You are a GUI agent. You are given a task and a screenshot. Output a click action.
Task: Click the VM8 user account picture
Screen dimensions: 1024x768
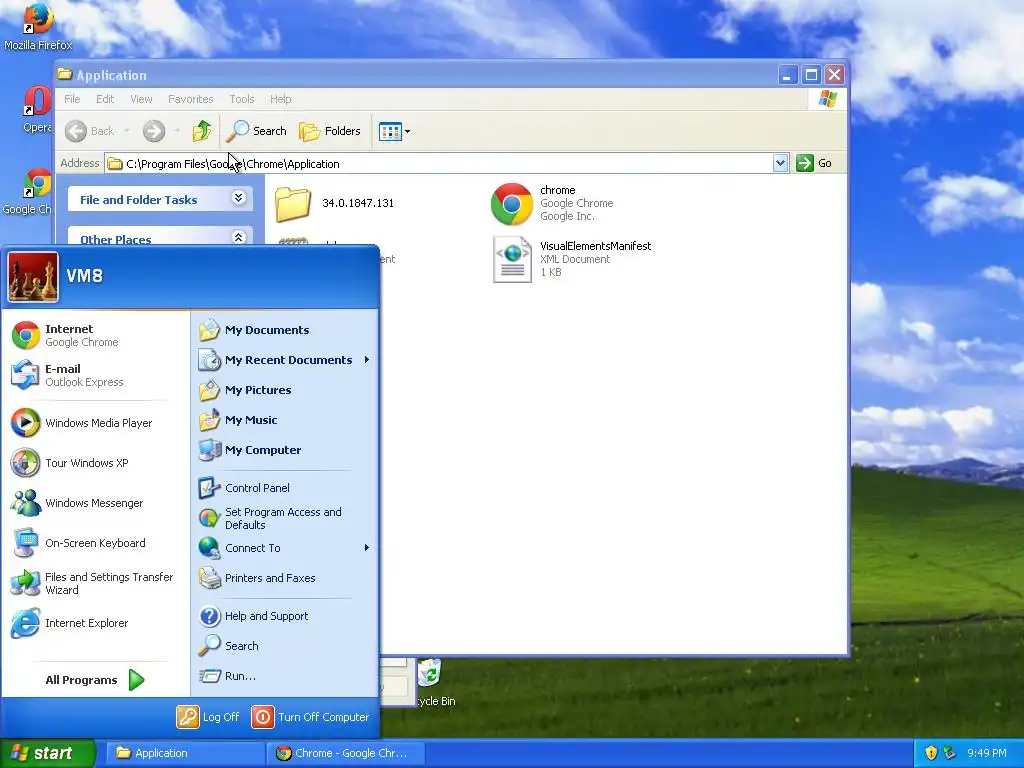33,277
